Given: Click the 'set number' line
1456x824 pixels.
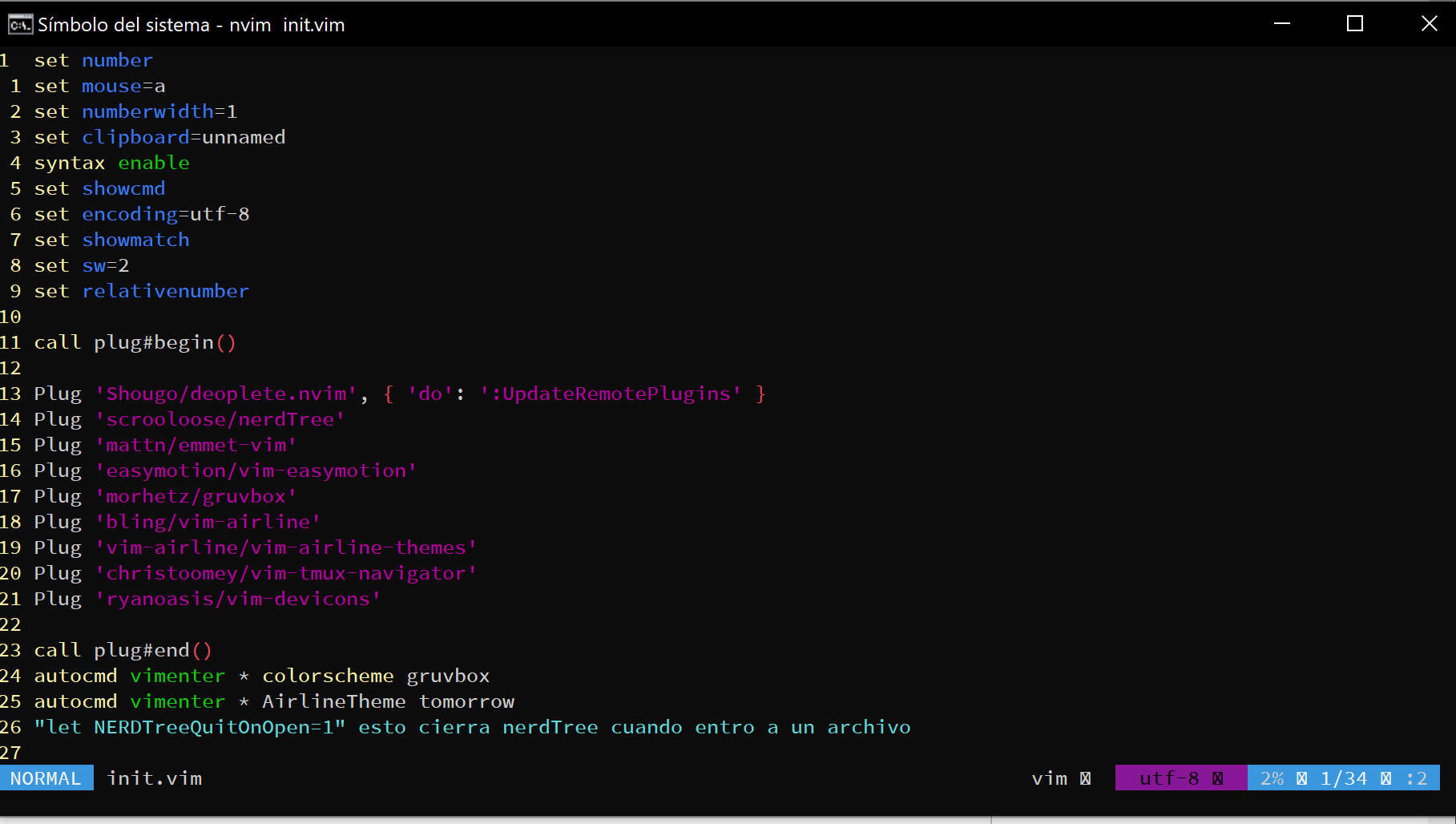Looking at the screenshot, I should tap(93, 60).
